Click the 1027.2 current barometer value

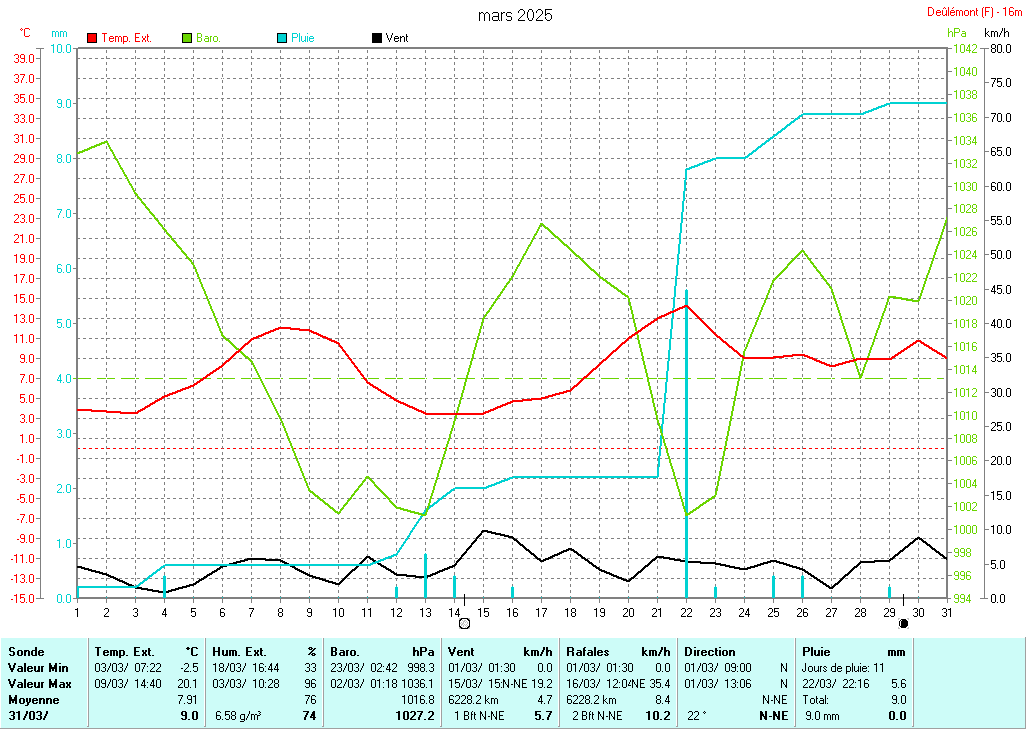[415, 716]
